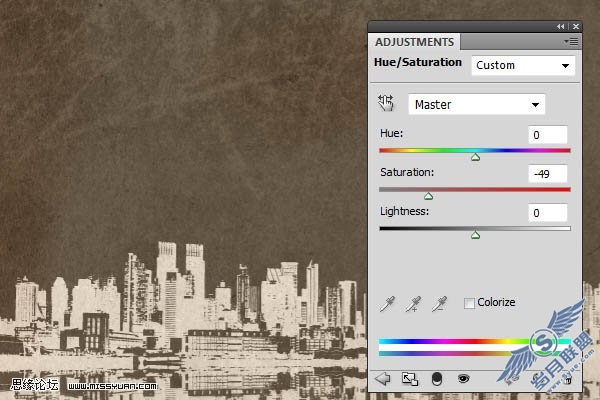Toggle layer visibility eye icon
Image resolution: width=600 pixels, height=400 pixels.
(x=464, y=379)
